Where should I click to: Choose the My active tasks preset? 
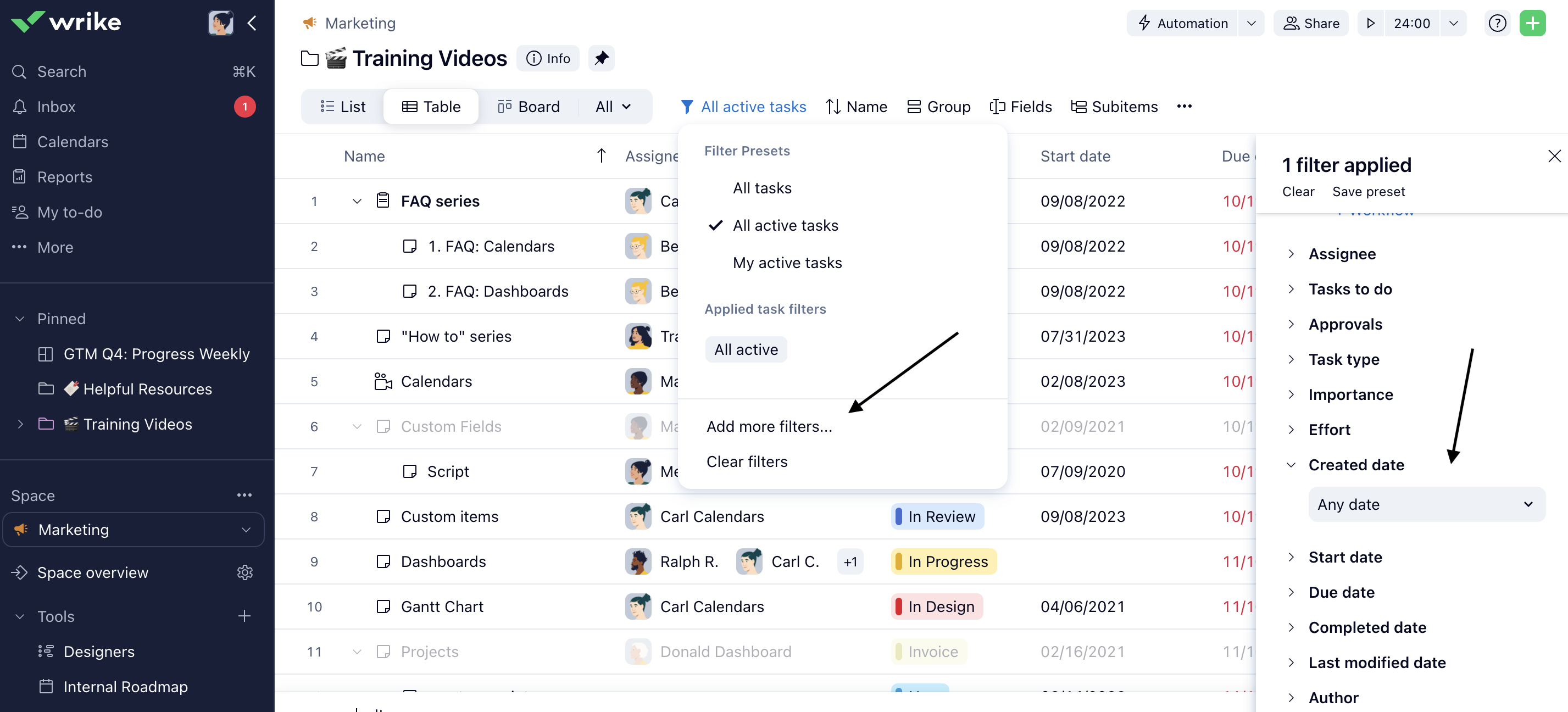click(x=787, y=263)
